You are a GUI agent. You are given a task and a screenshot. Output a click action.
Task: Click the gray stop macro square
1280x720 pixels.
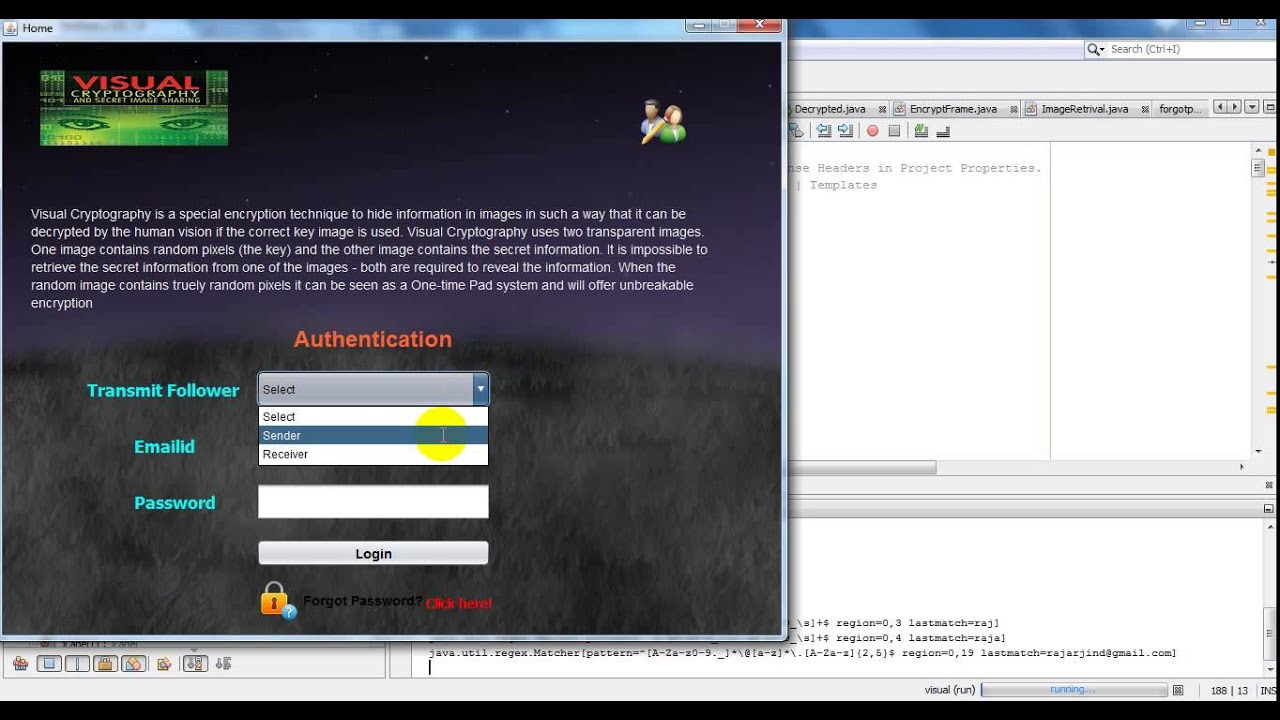[894, 131]
